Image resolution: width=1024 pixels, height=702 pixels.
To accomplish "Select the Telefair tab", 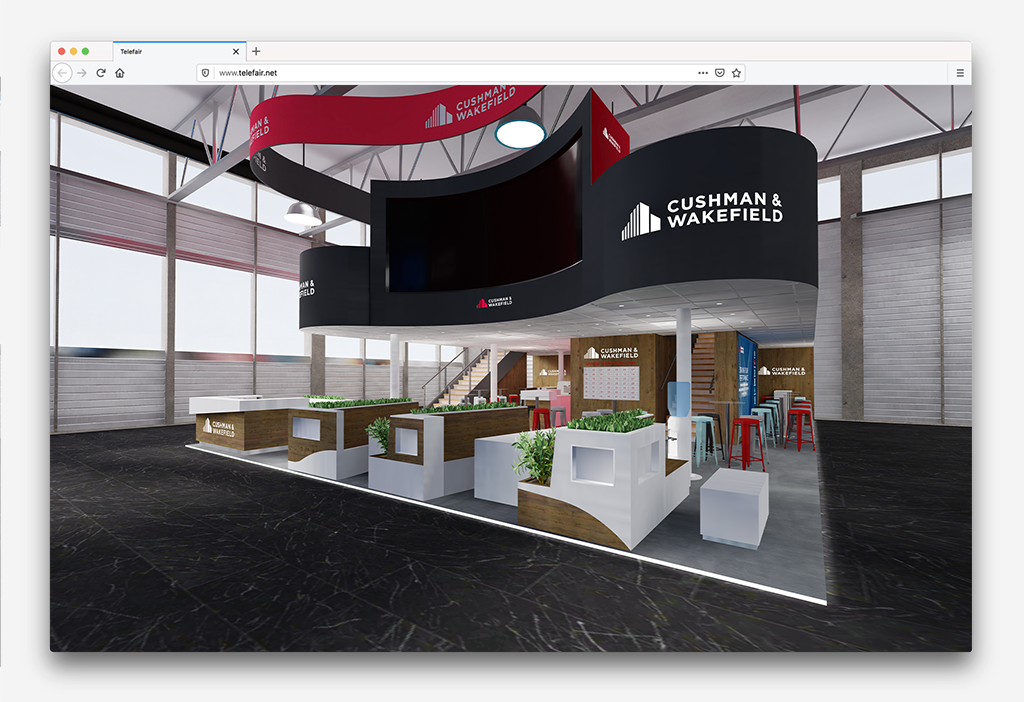I will (179, 52).
